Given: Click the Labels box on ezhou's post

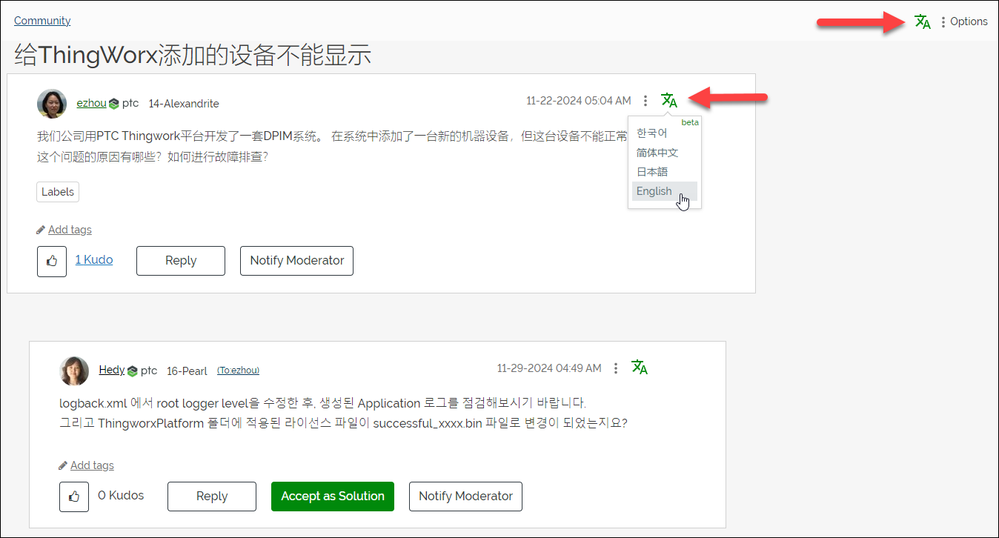Looking at the screenshot, I should (x=57, y=192).
